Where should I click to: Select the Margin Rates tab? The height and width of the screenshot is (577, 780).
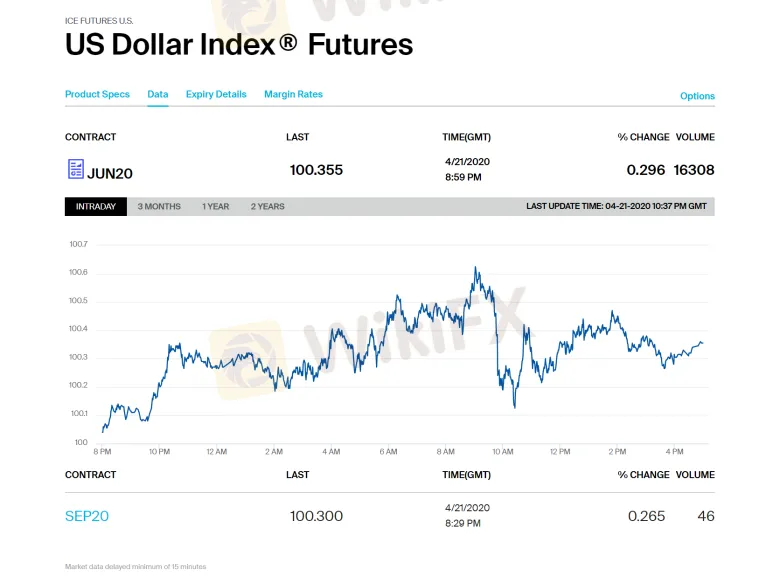click(x=293, y=94)
